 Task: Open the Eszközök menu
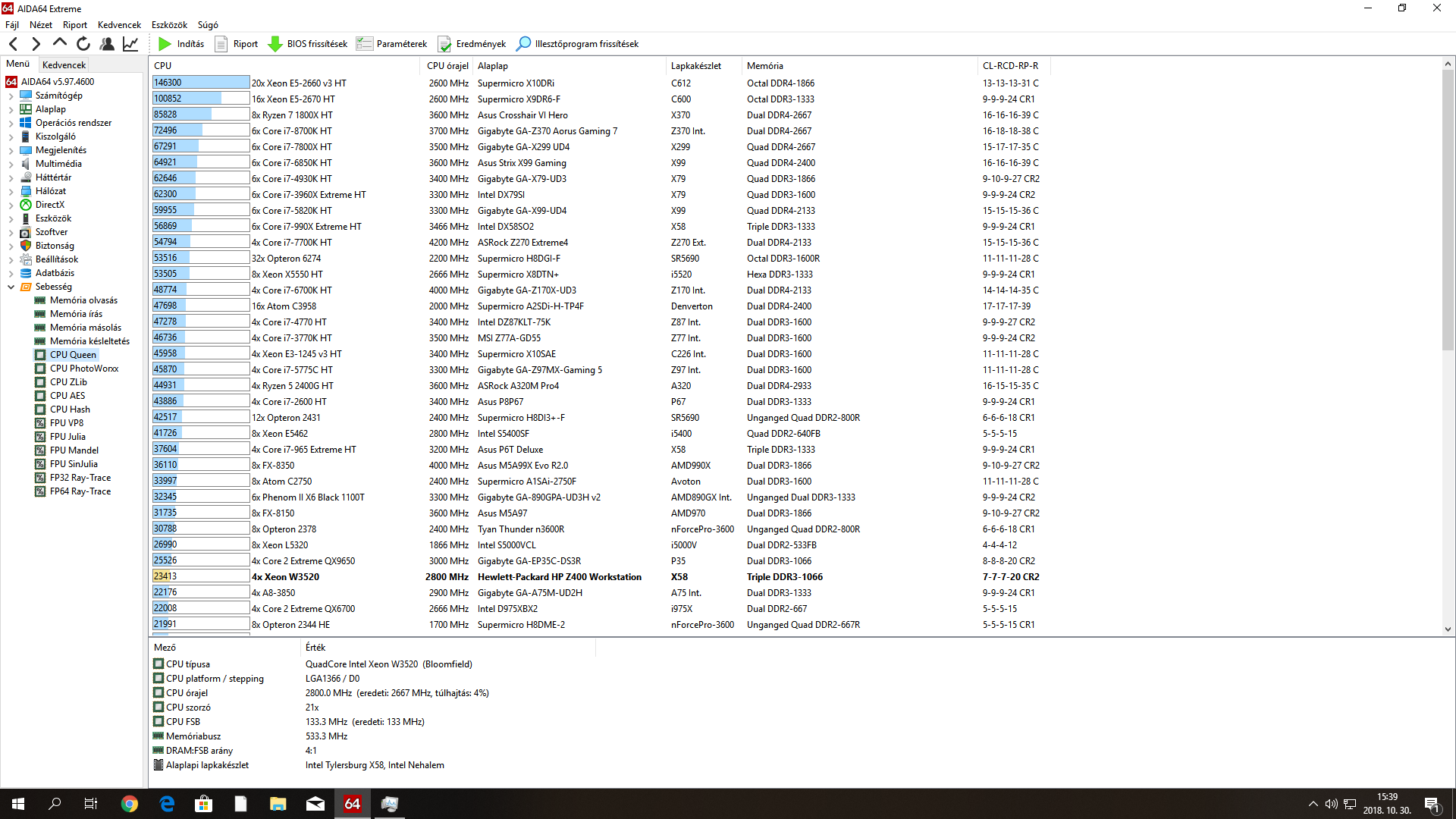pos(169,25)
